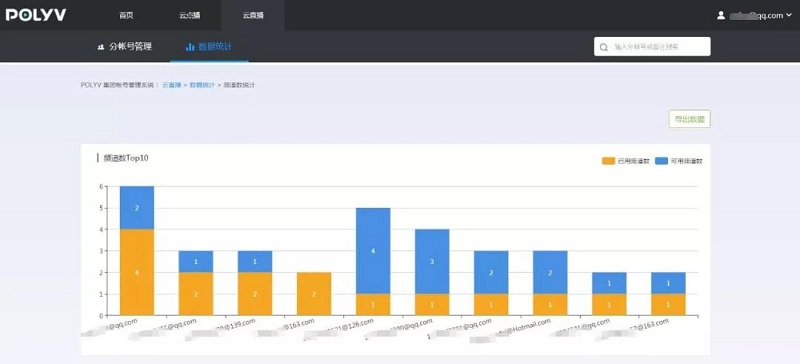This screenshot has width=800, height=364.
Task: Click the tallest orange bar labeled 4
Action: (x=137, y=272)
